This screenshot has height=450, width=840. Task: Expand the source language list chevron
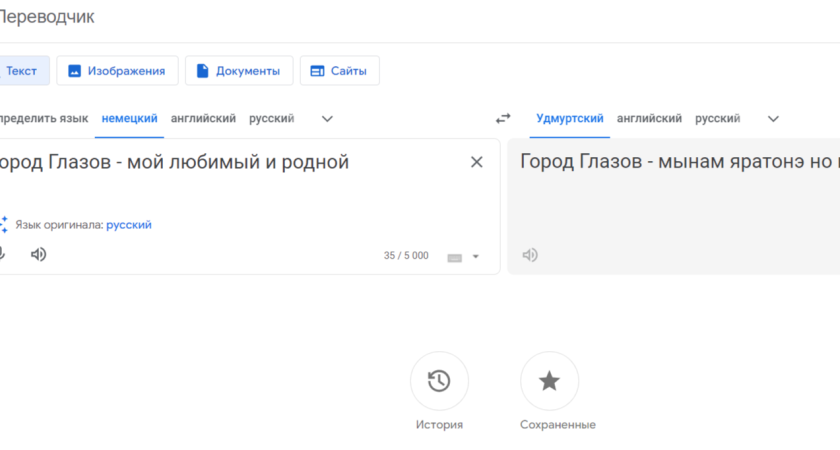point(327,119)
